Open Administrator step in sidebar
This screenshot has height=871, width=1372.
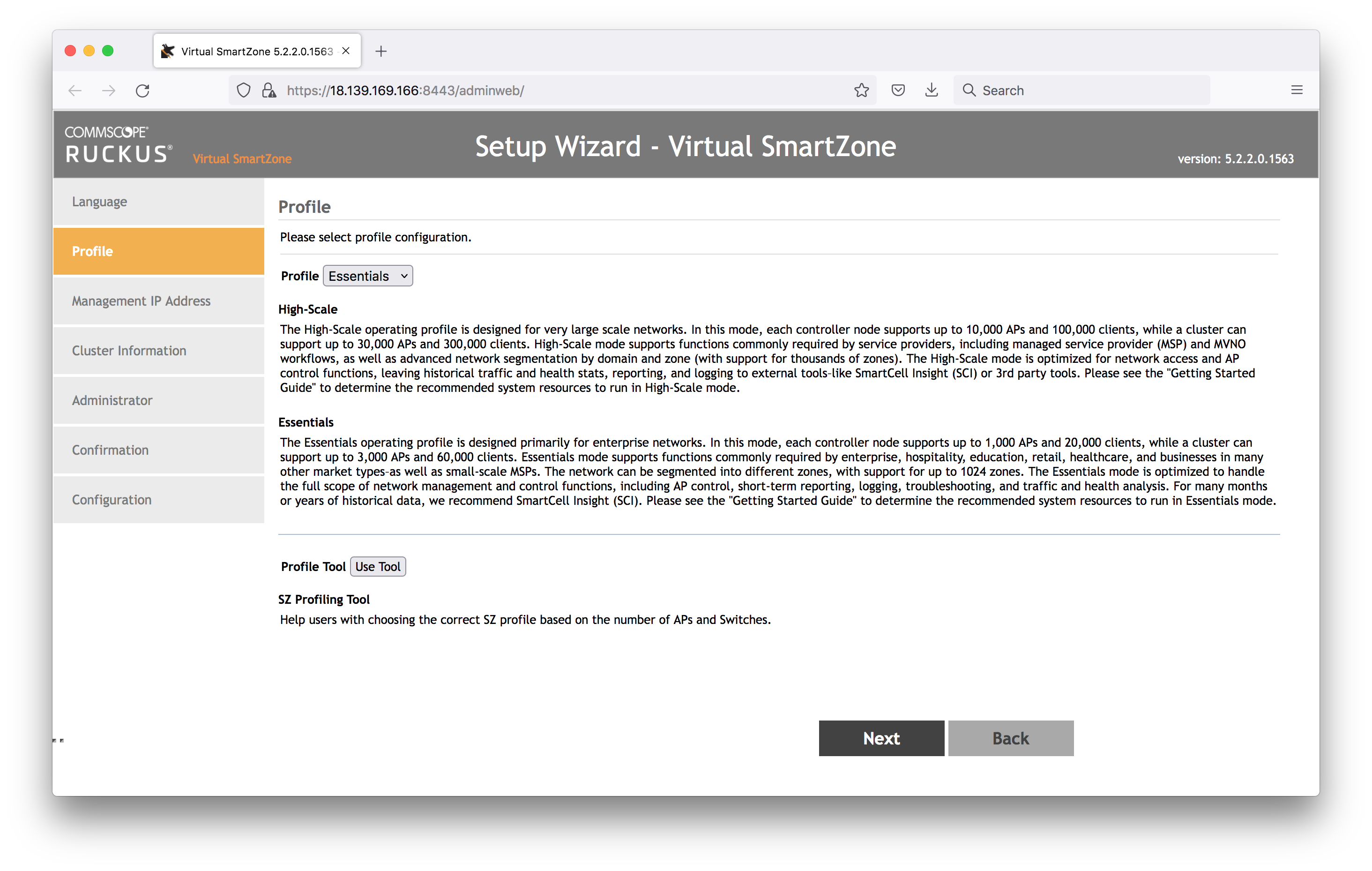159,400
